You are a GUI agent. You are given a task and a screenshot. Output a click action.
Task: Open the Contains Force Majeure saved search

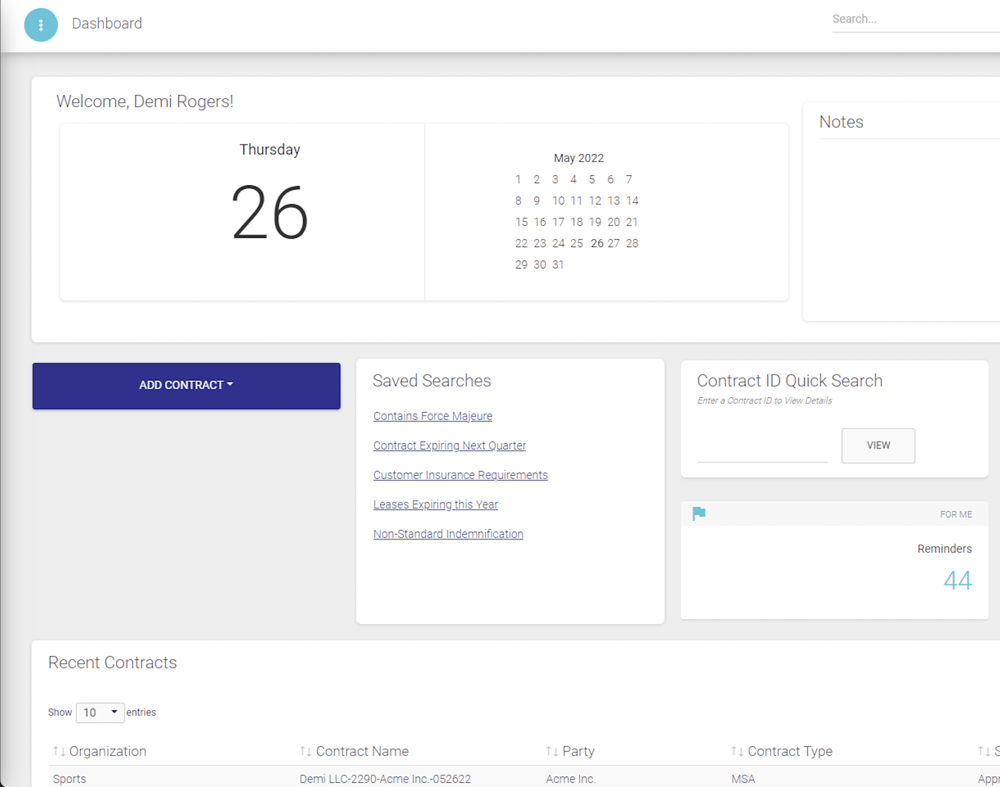coord(432,416)
